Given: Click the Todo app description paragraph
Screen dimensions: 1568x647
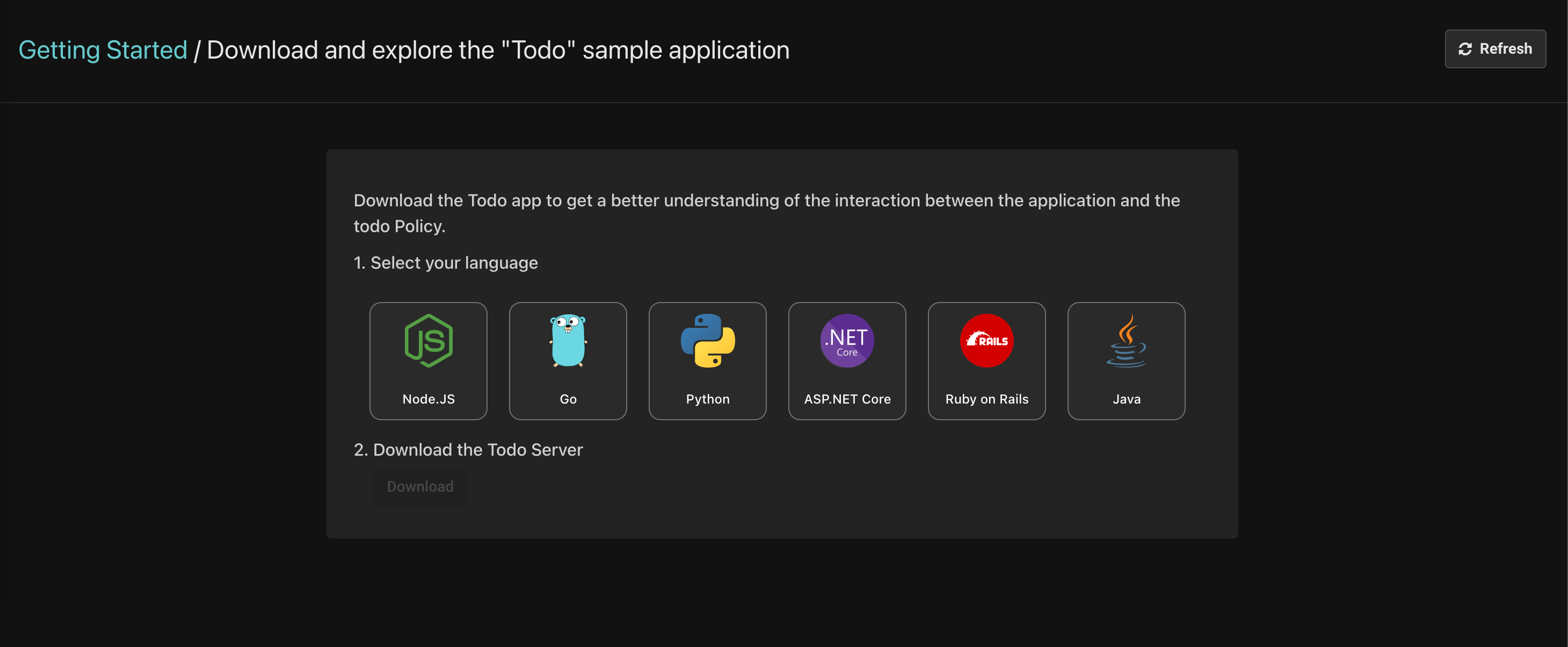Looking at the screenshot, I should 766,213.
